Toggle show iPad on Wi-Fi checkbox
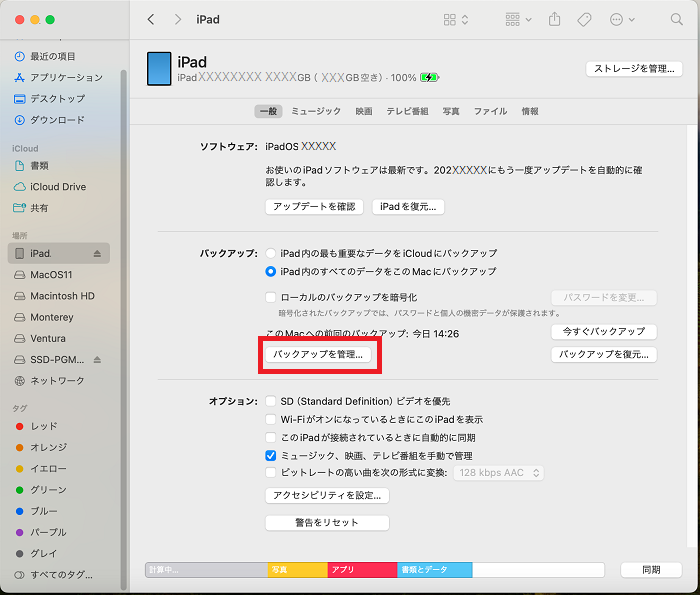The height and width of the screenshot is (595, 700). pyautogui.click(x=271, y=419)
